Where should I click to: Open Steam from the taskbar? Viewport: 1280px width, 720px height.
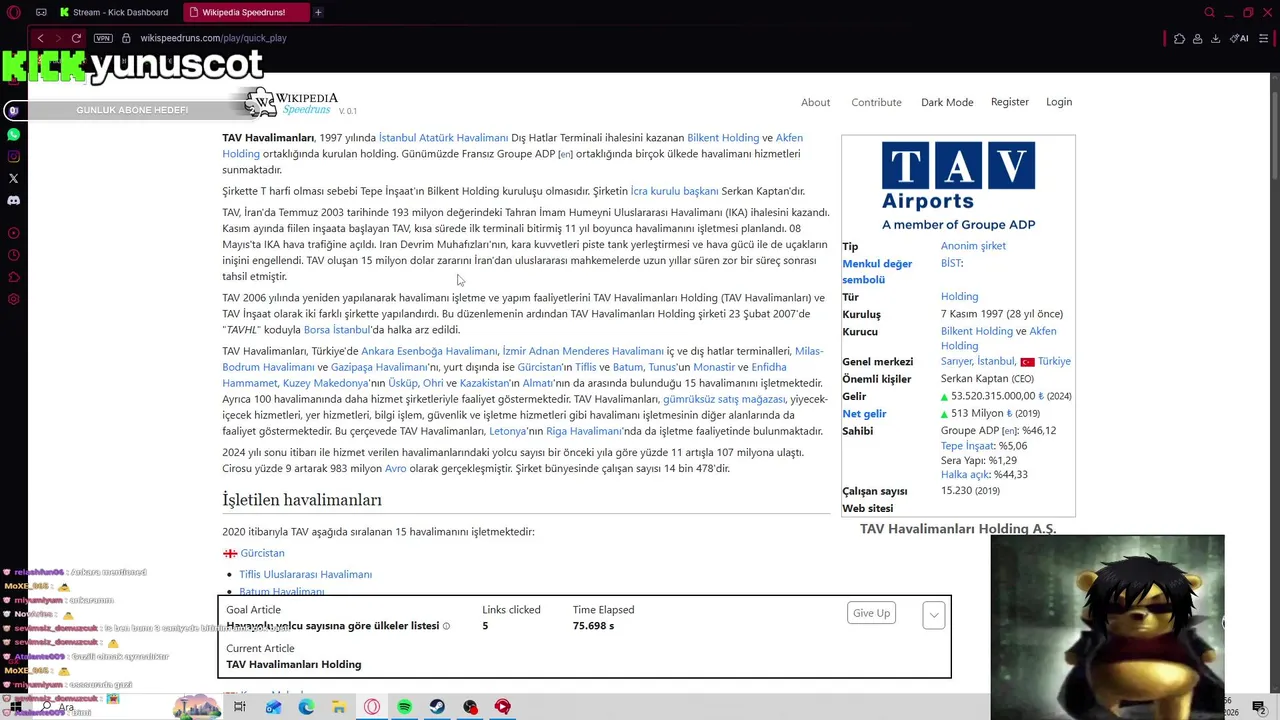[438, 707]
